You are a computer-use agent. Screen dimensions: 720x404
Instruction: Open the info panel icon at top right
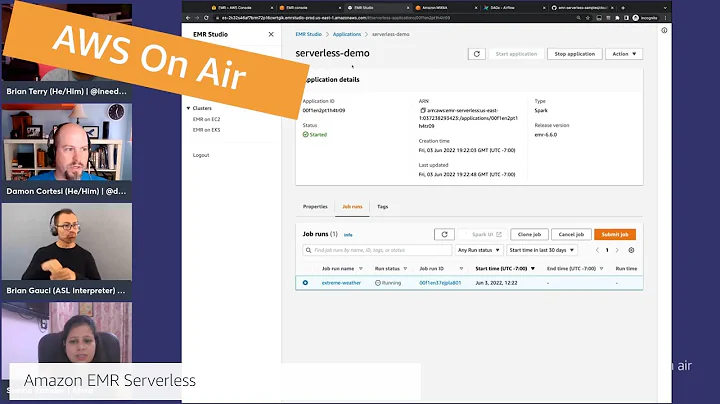664,30
